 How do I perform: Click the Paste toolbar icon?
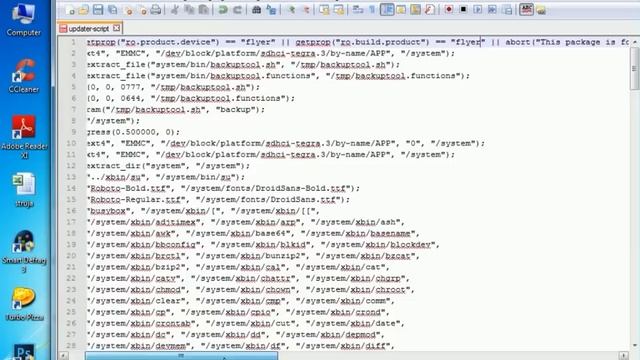coord(203,10)
